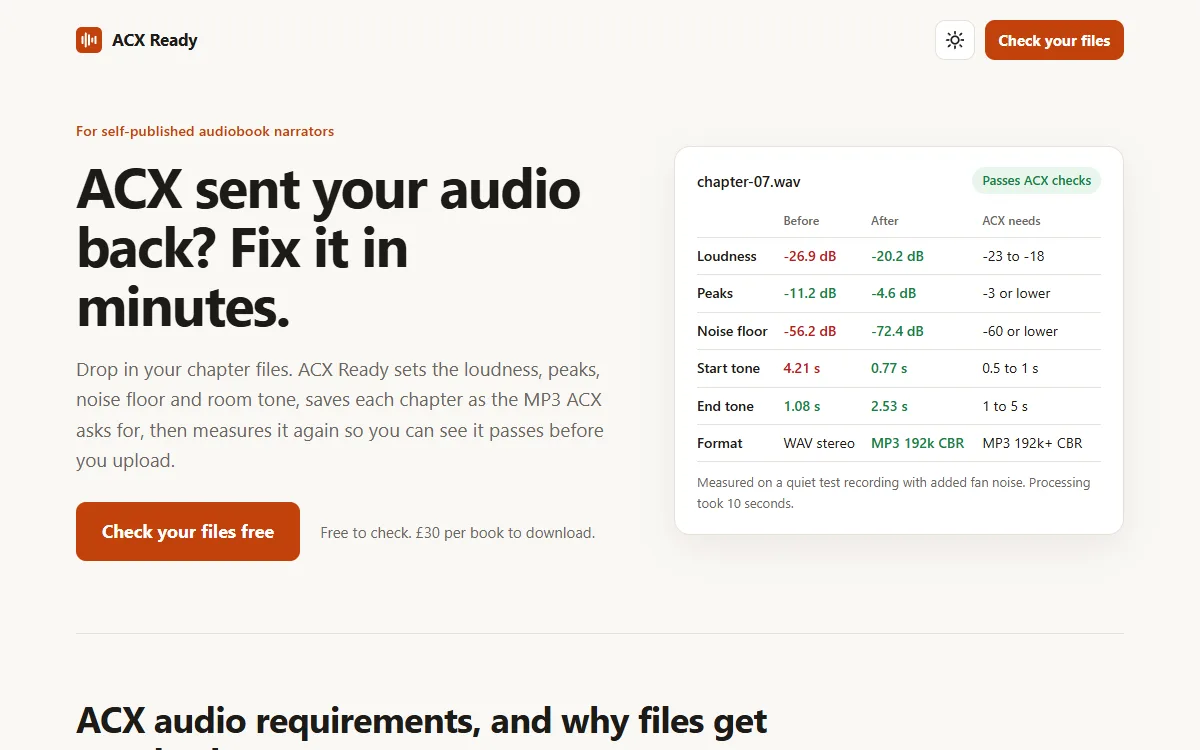The image size is (1200, 750).
Task: Click the Drop in your chapter files paragraph
Action: coord(340,415)
